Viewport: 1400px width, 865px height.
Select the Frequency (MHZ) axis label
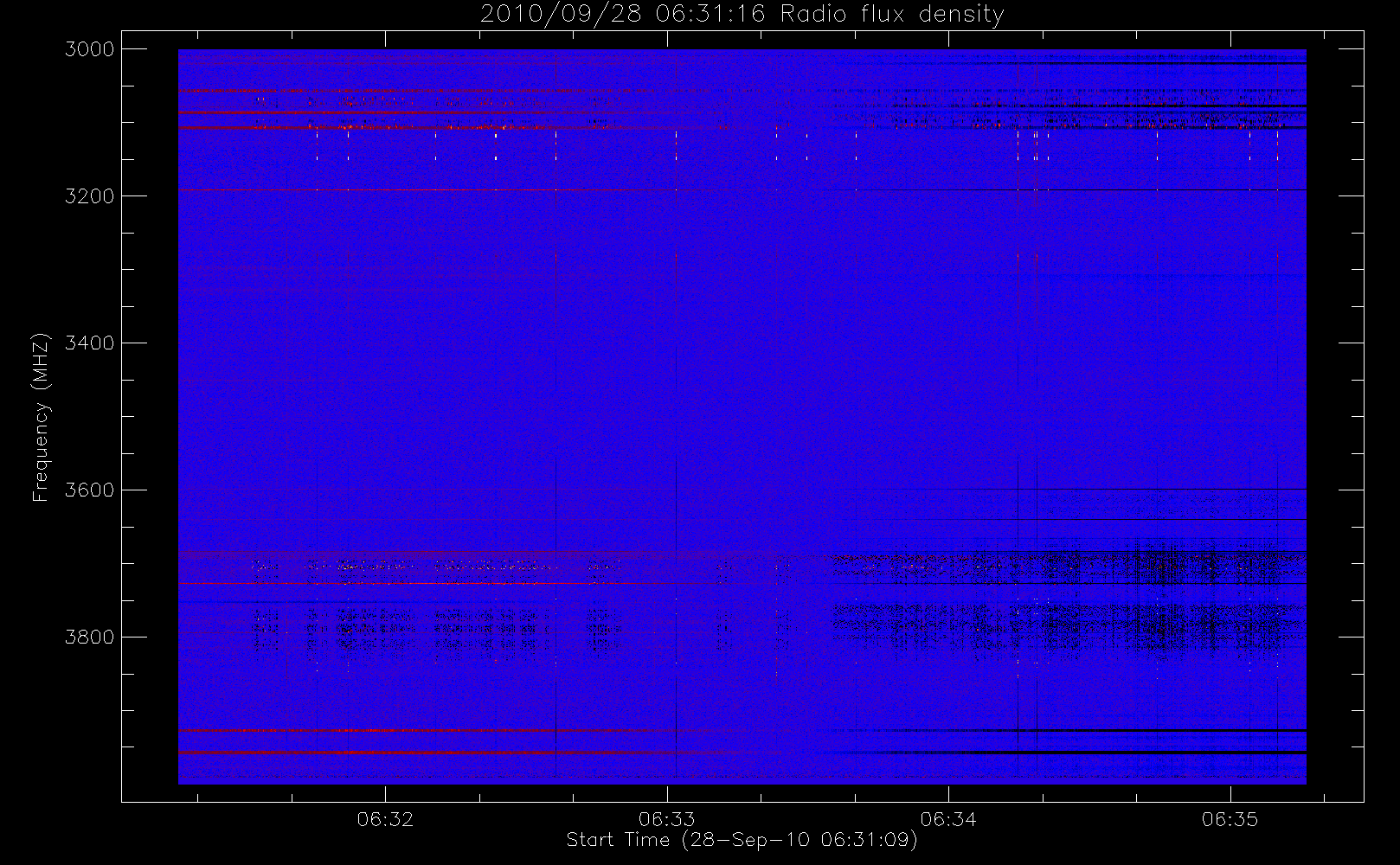tap(41, 417)
